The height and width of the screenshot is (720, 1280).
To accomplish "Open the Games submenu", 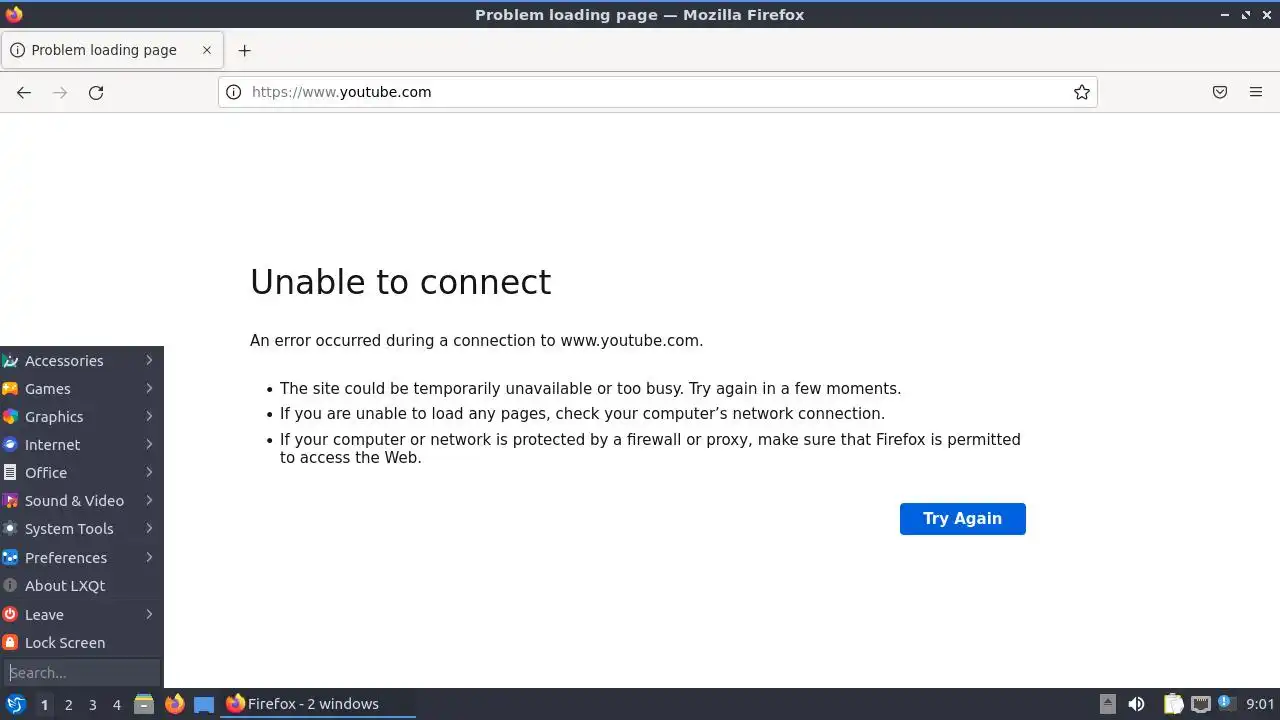I will [x=81, y=388].
